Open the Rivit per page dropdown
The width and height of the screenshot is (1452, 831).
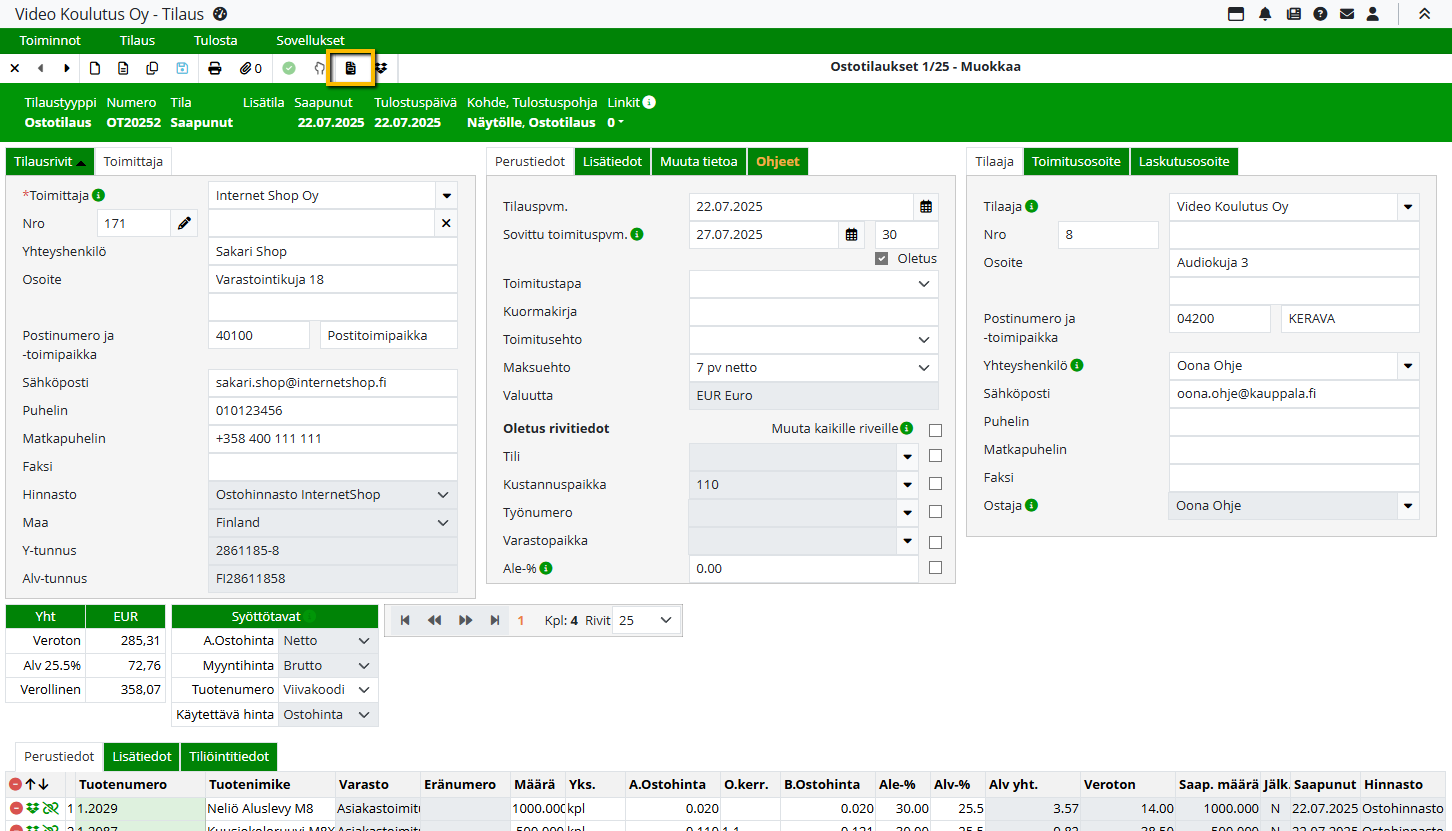(x=646, y=621)
